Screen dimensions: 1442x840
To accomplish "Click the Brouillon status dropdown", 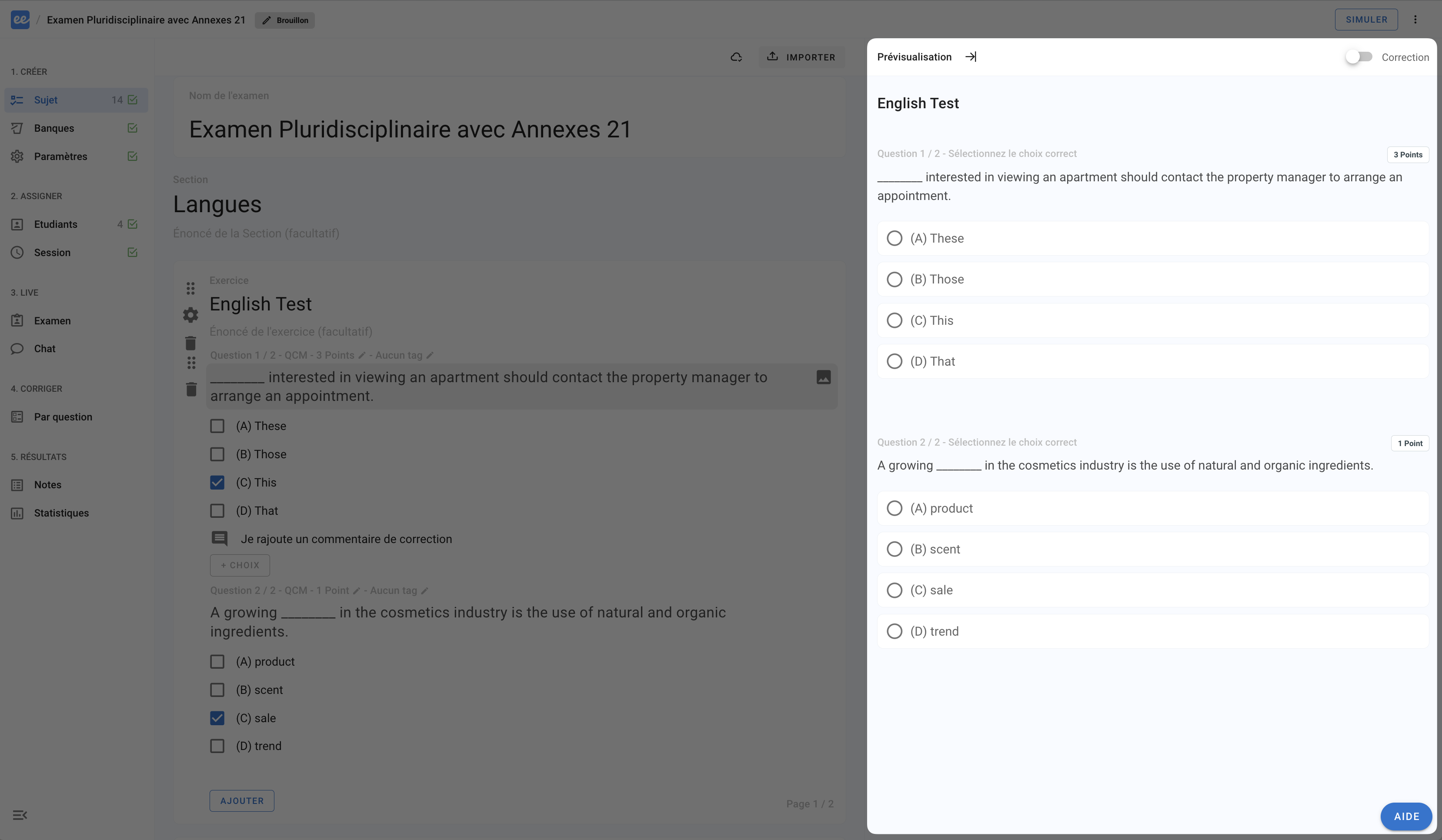I will 285,20.
